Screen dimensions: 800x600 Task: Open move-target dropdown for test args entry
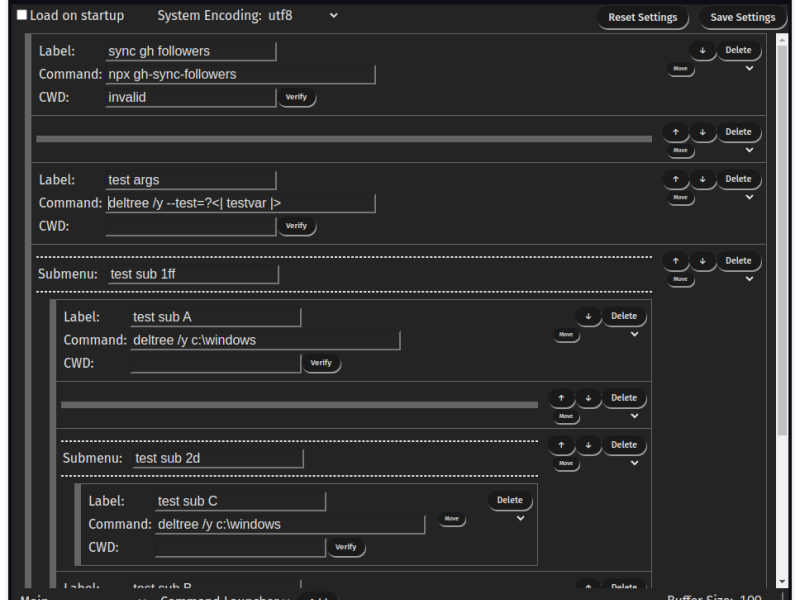[749, 197]
